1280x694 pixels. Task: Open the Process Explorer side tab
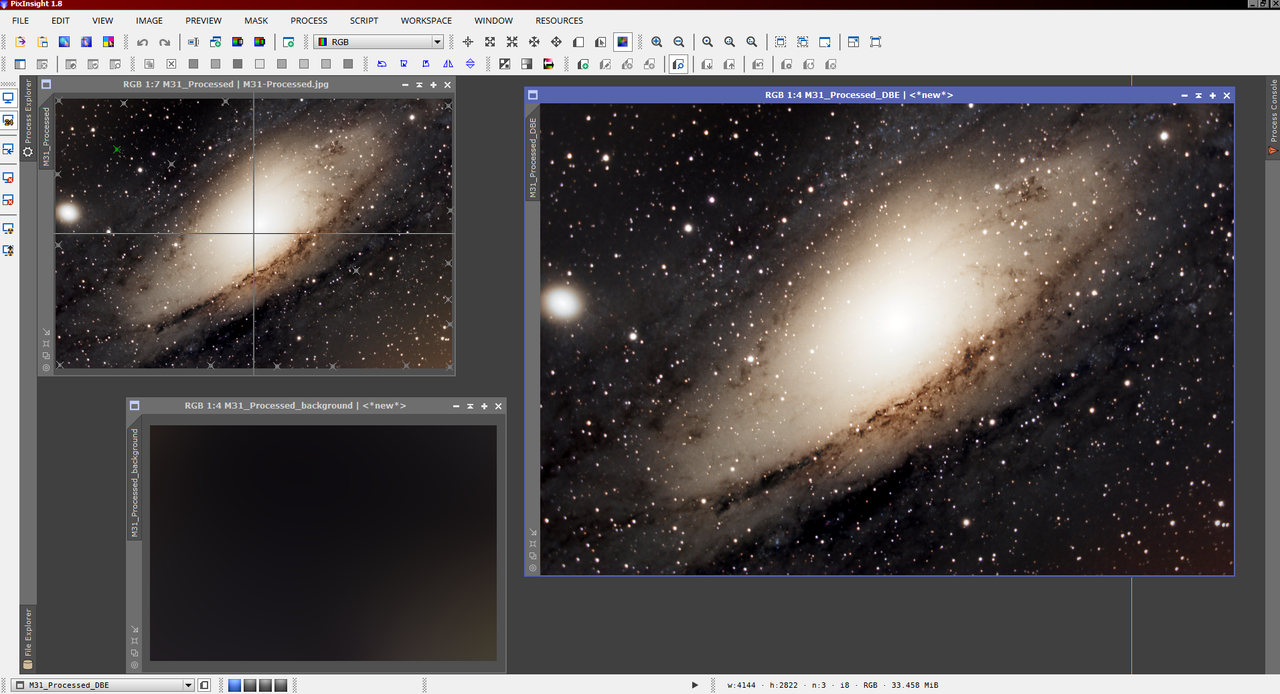[28, 118]
